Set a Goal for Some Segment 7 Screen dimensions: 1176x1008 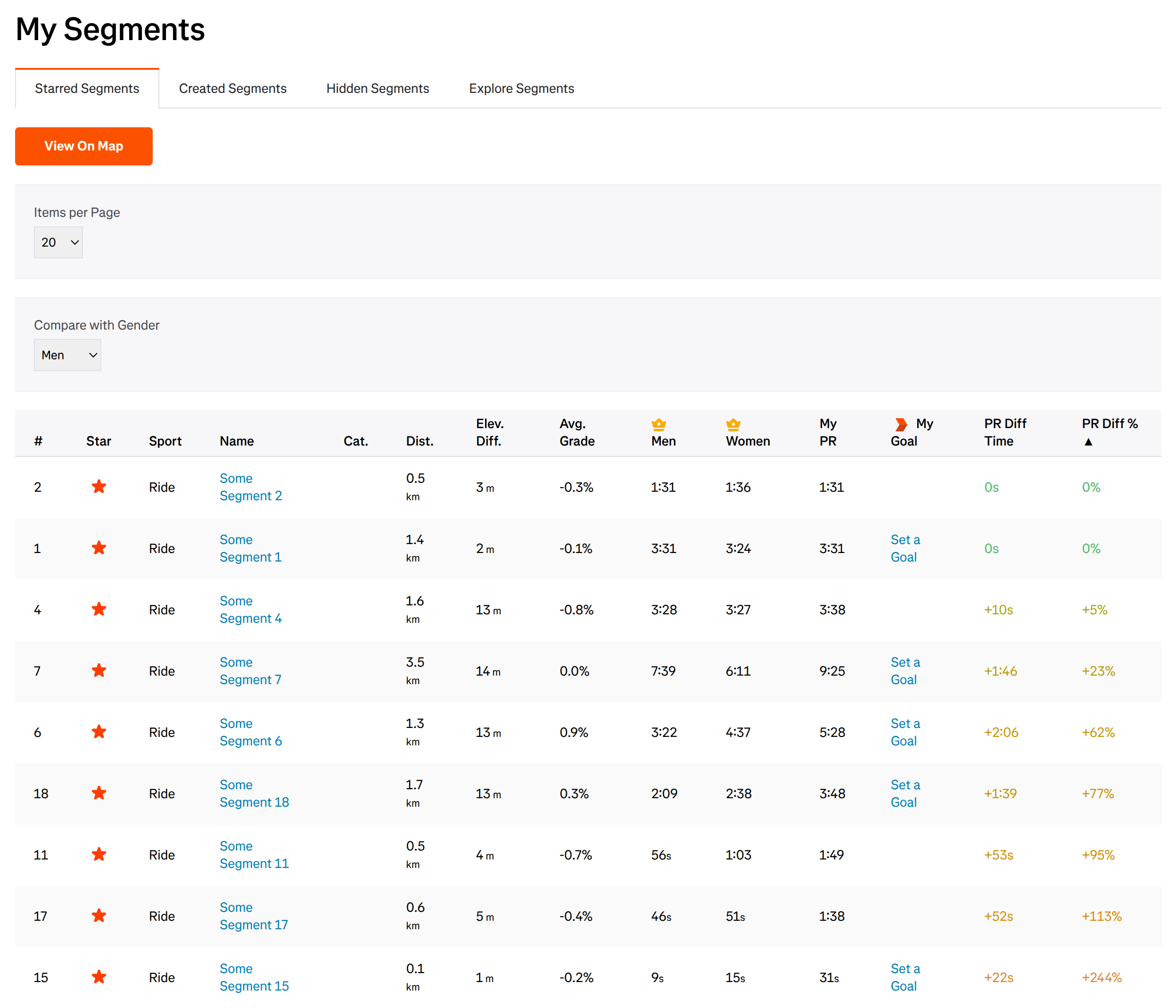click(905, 671)
